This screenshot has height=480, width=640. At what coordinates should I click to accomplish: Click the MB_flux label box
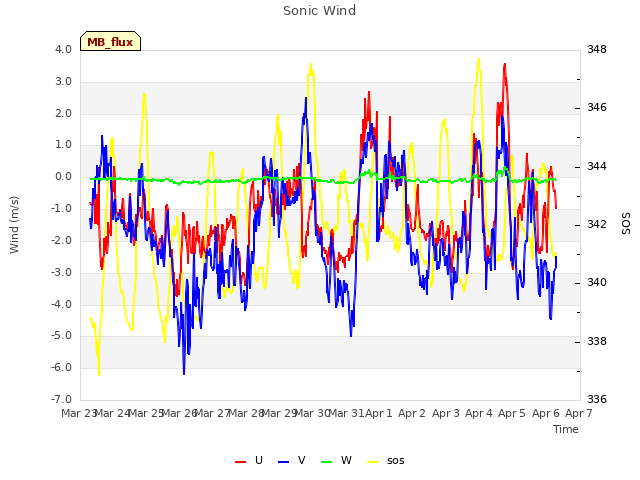point(111,41)
